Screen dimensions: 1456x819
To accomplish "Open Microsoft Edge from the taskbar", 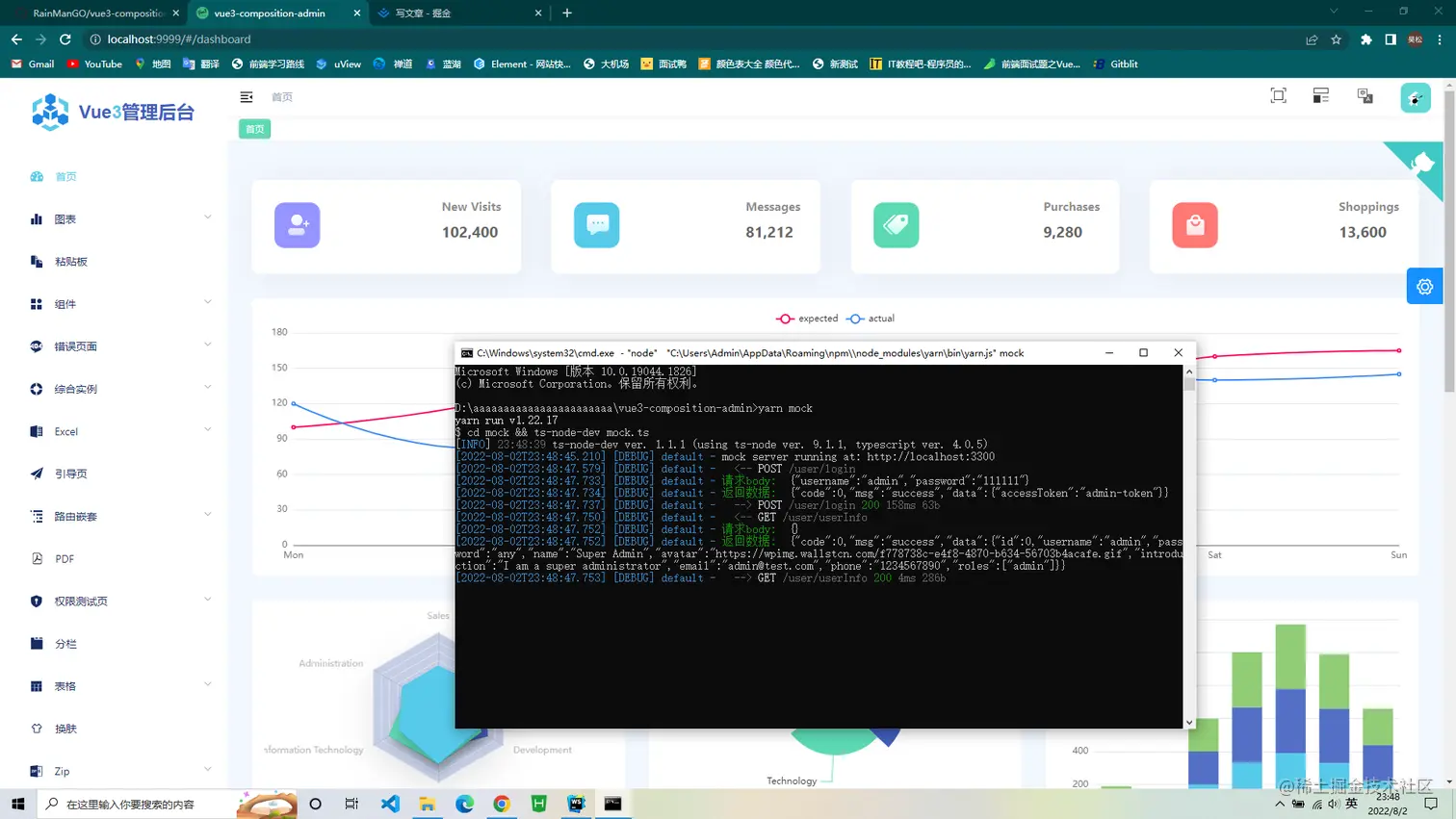I will click(464, 804).
